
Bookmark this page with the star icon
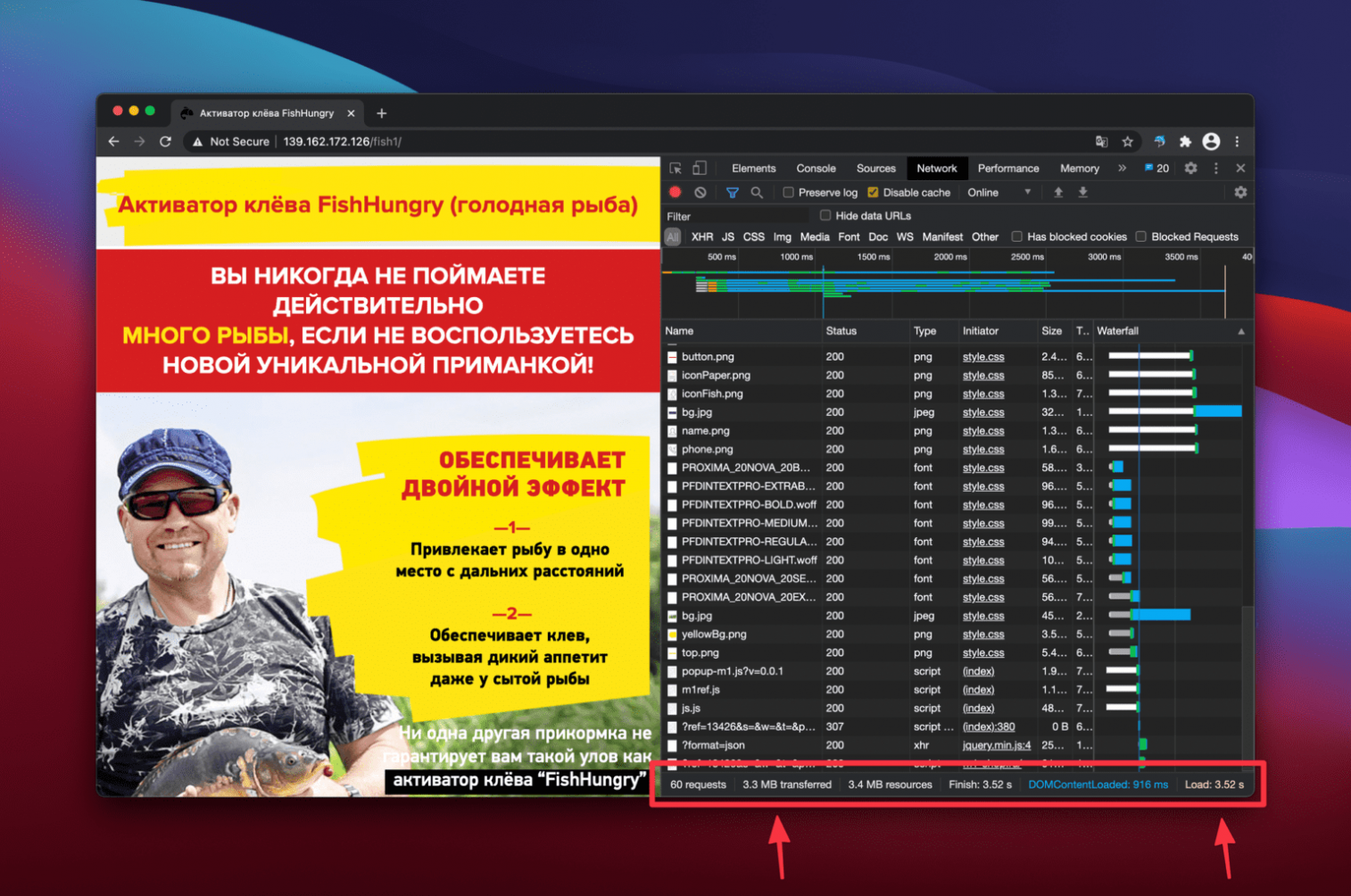(x=1128, y=141)
